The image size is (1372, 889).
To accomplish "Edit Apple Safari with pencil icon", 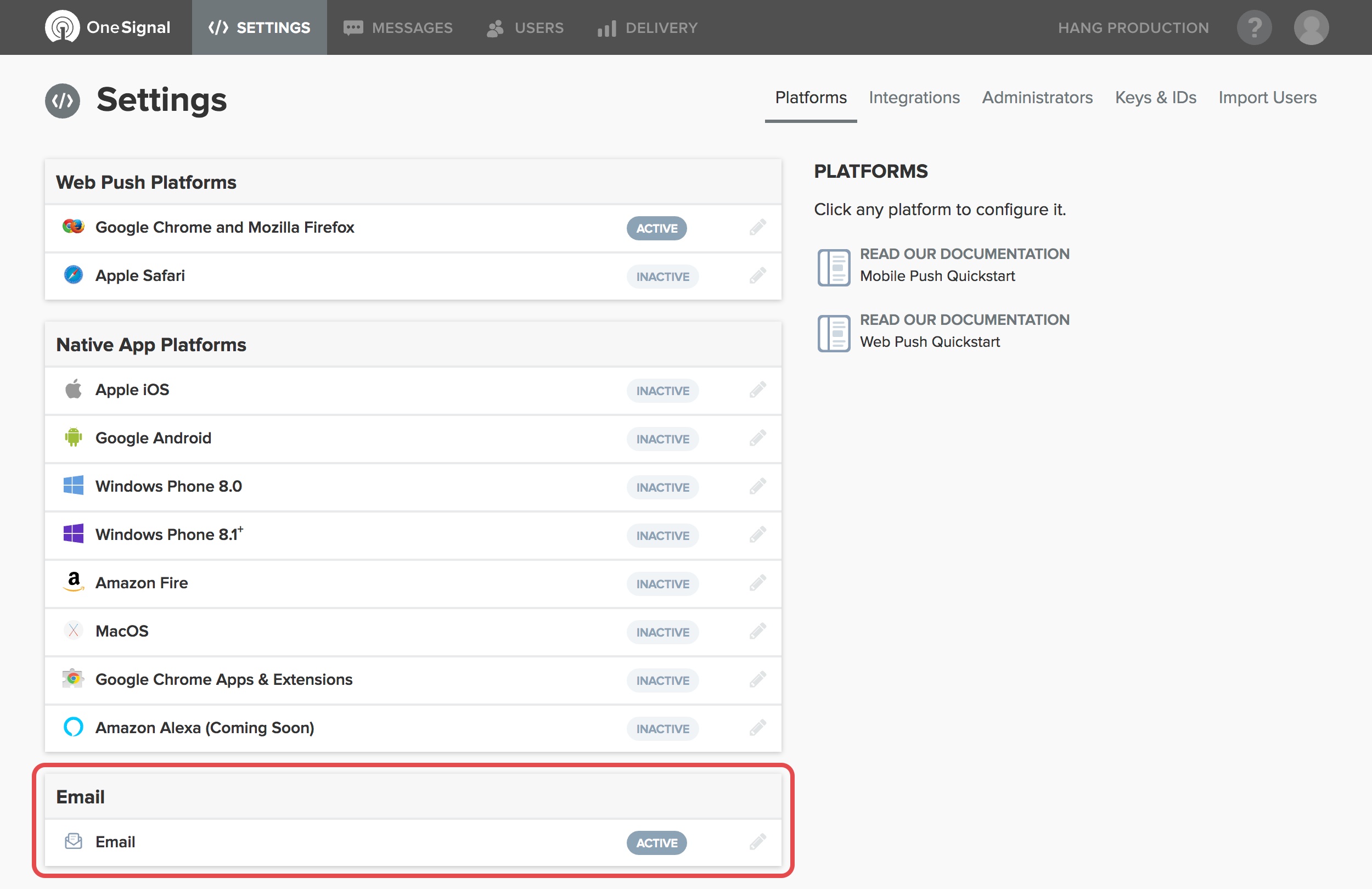I will tap(757, 275).
